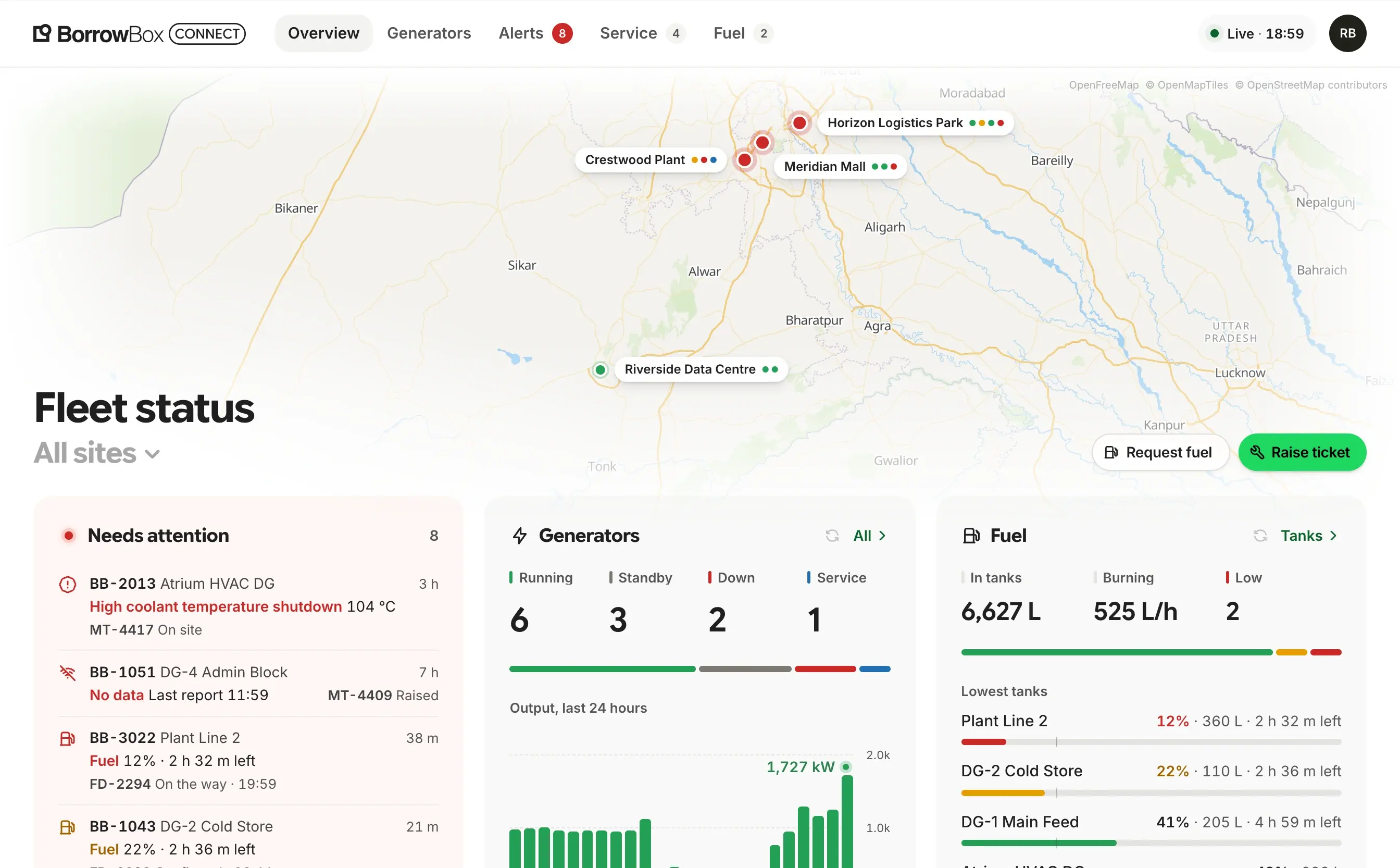Go to the Alerts tab

click(535, 33)
